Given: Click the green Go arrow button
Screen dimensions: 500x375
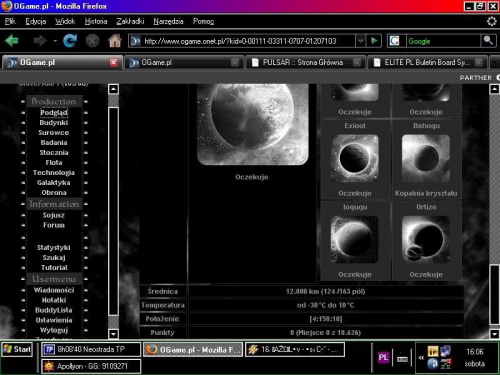Looking at the screenshot, I should tap(374, 41).
